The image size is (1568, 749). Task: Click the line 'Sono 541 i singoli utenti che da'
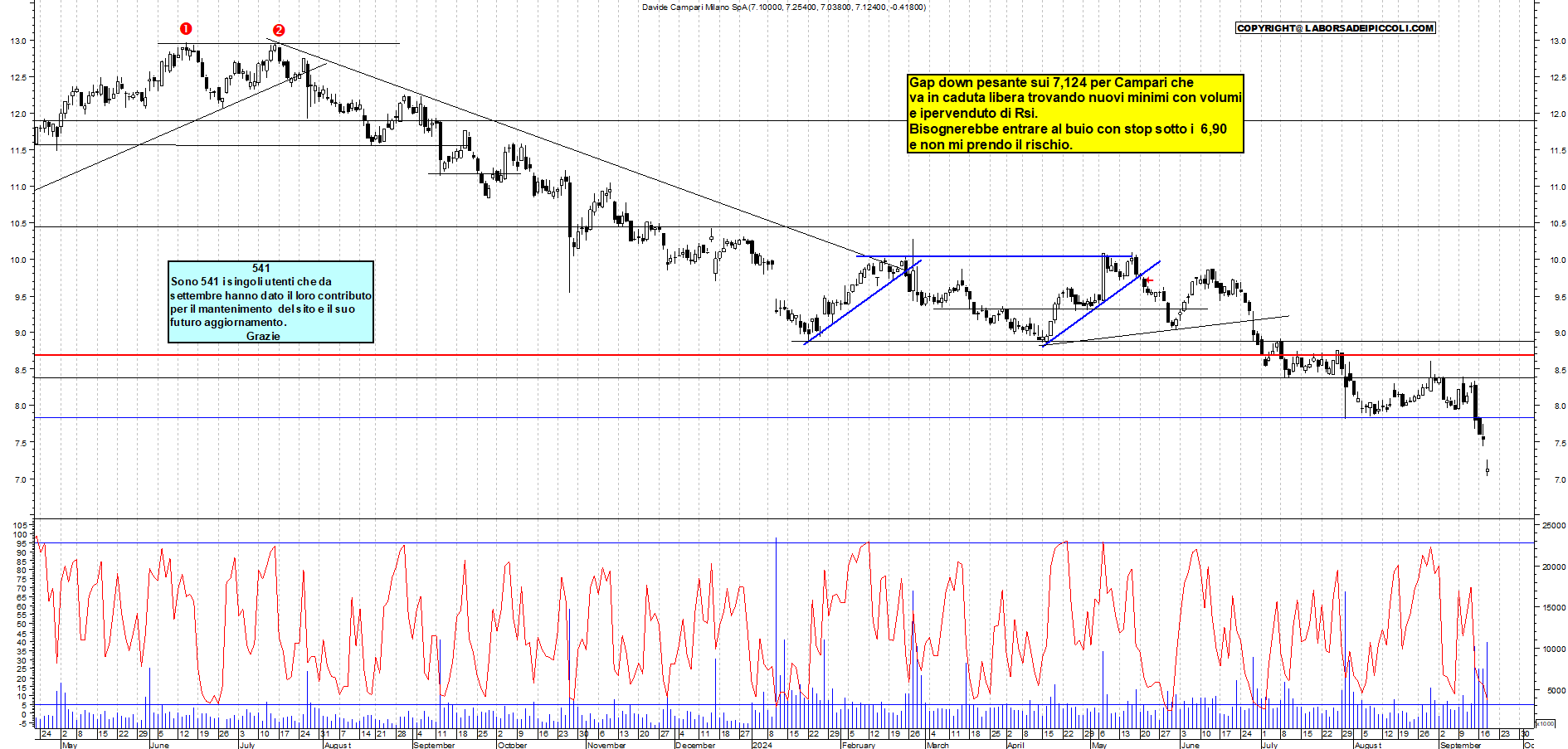coord(251,281)
